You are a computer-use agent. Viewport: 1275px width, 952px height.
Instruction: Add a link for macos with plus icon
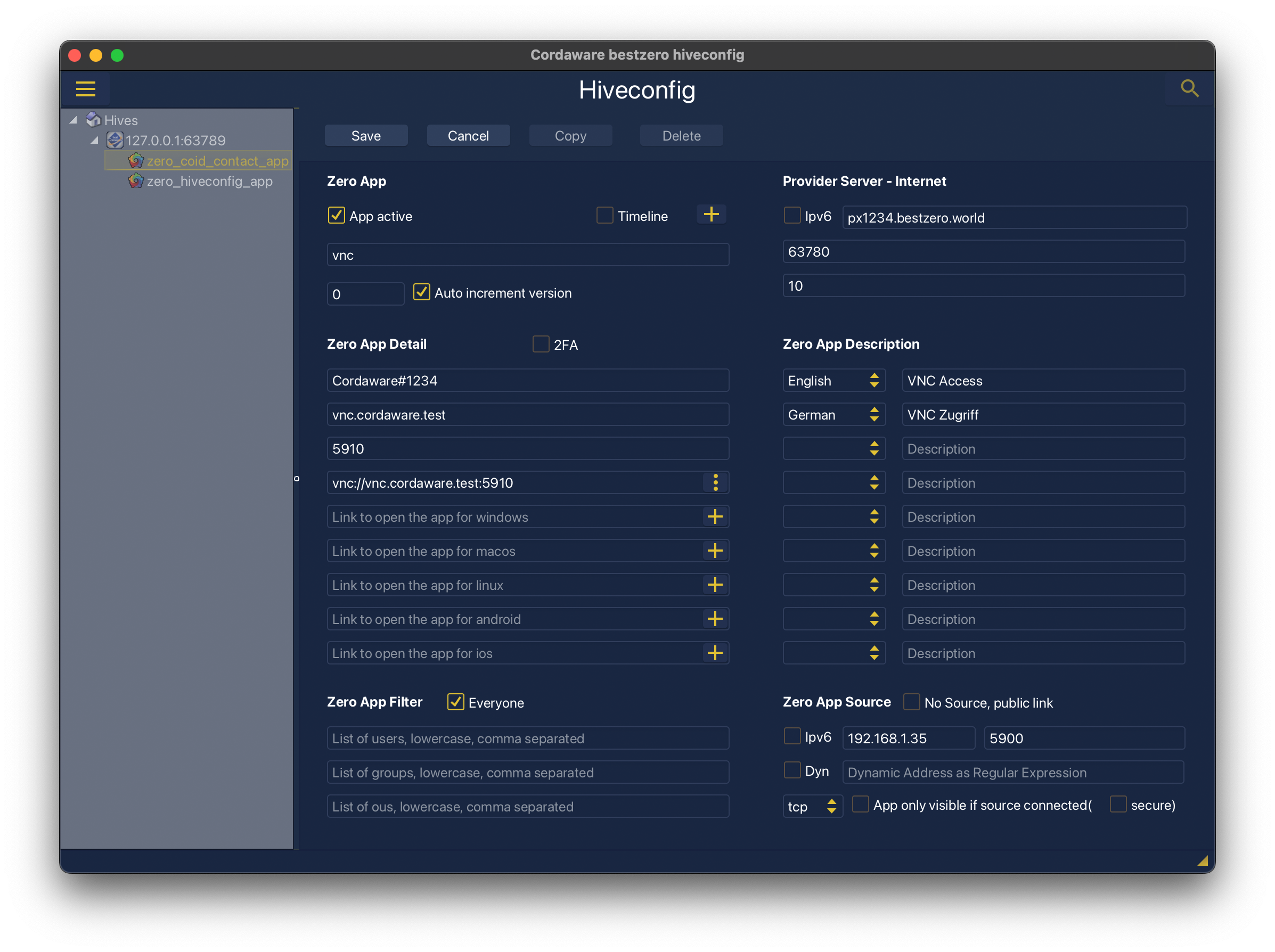pyautogui.click(x=715, y=551)
